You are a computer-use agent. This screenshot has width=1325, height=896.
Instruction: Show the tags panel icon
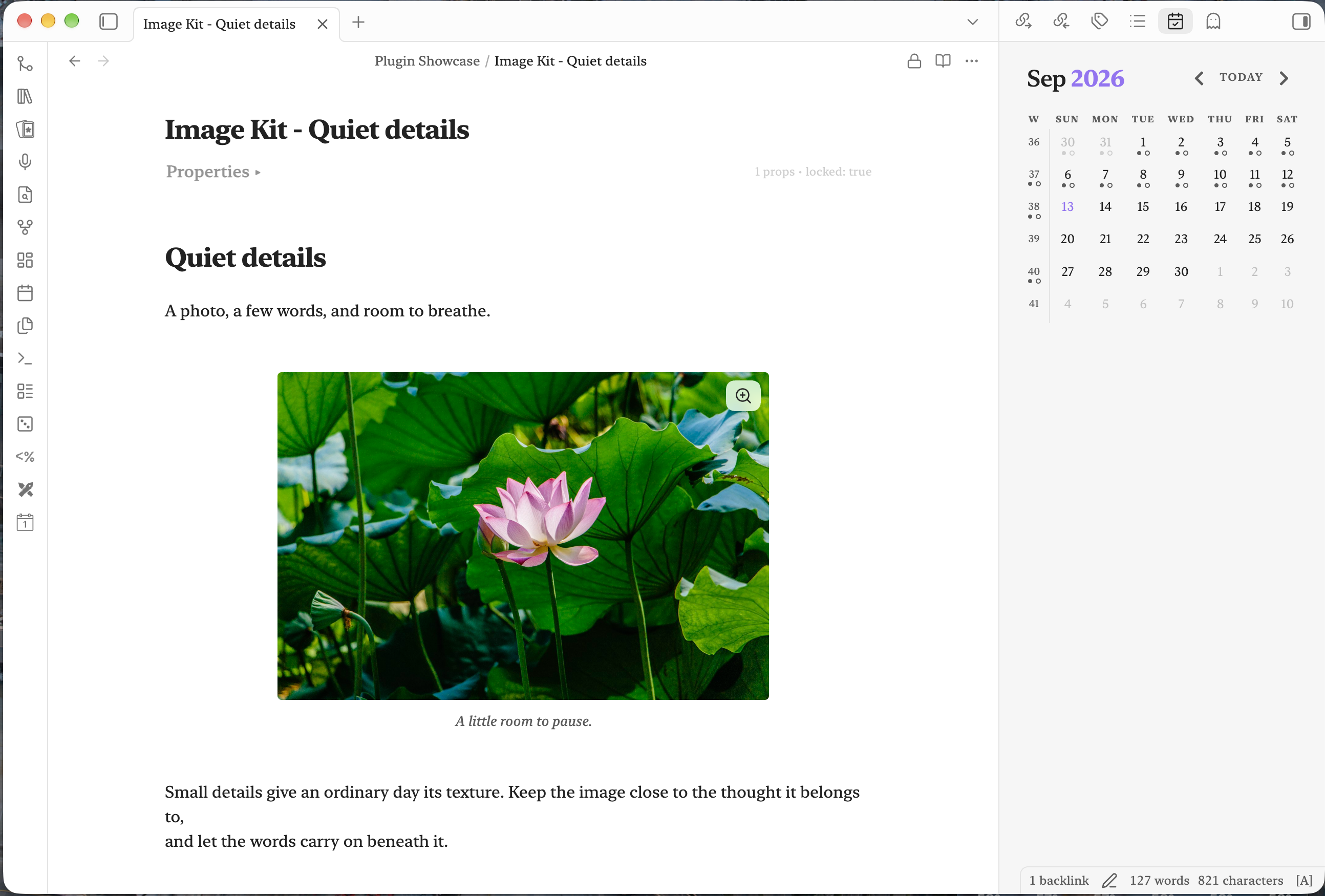[1099, 22]
